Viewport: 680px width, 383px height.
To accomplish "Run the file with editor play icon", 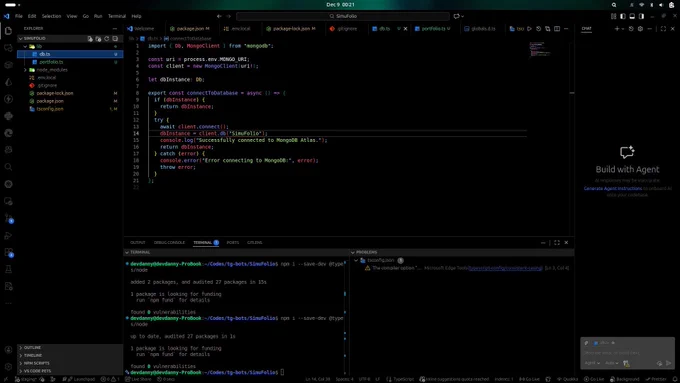I will tap(529, 29).
